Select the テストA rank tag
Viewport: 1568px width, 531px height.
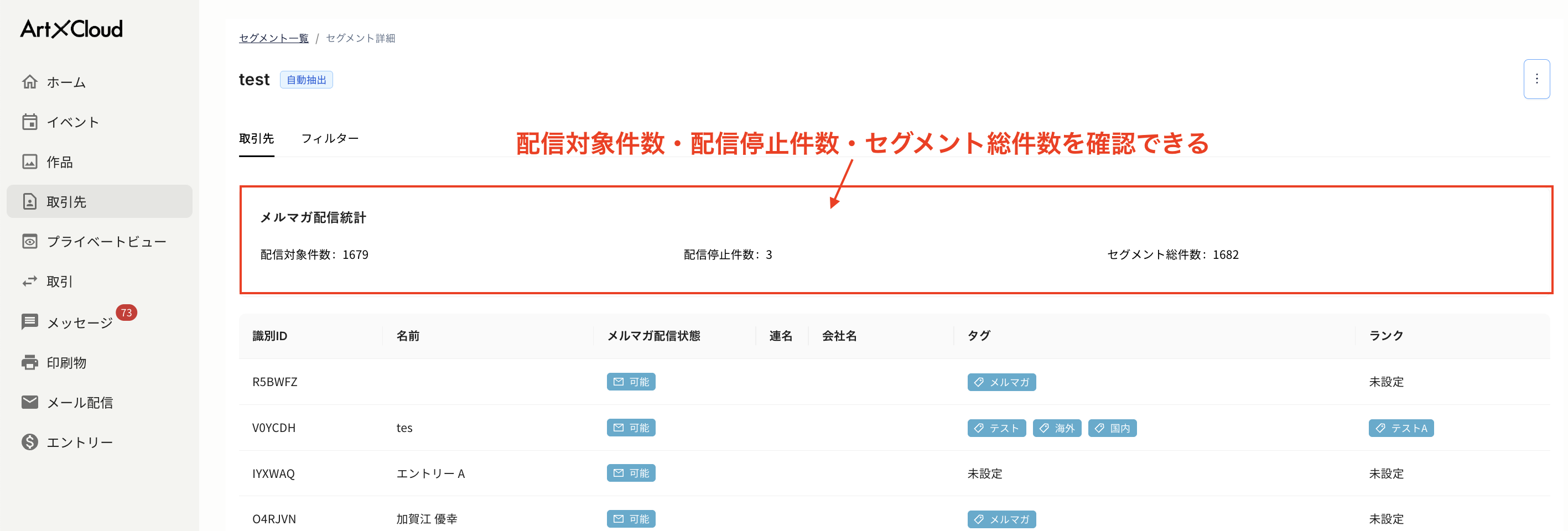tap(1400, 428)
